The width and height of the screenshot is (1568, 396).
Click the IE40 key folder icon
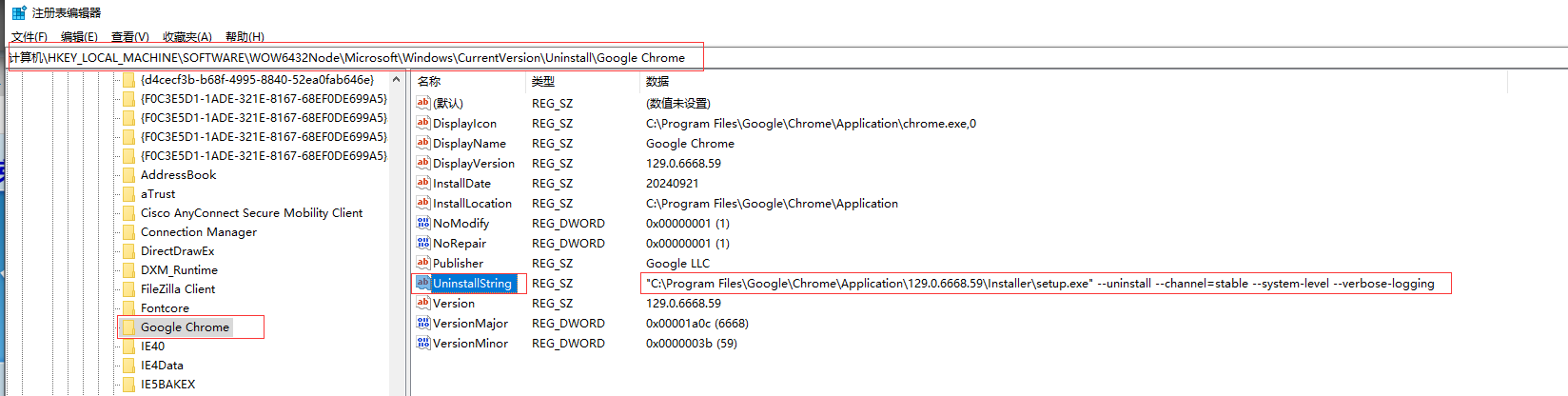coord(128,346)
